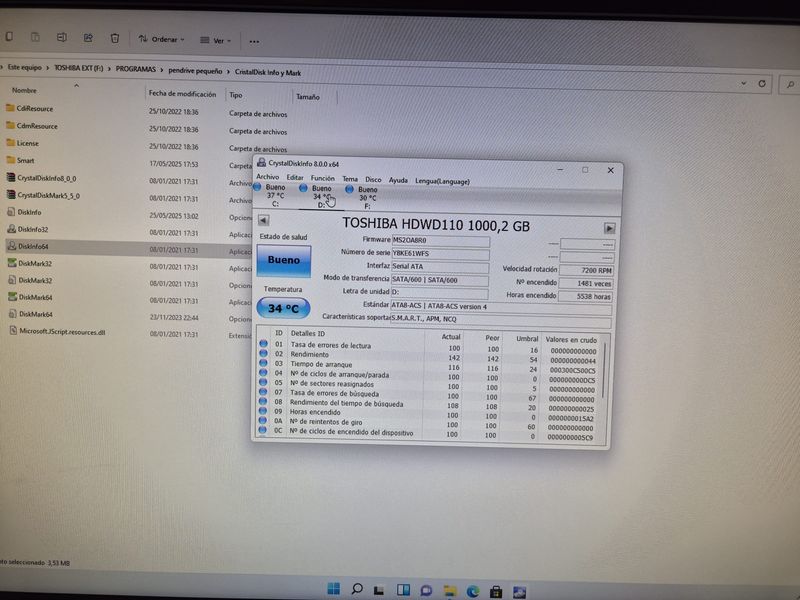Image resolution: width=800 pixels, height=600 pixels.
Task: Click the Interfaz Serial ATA field
Action: point(439,266)
